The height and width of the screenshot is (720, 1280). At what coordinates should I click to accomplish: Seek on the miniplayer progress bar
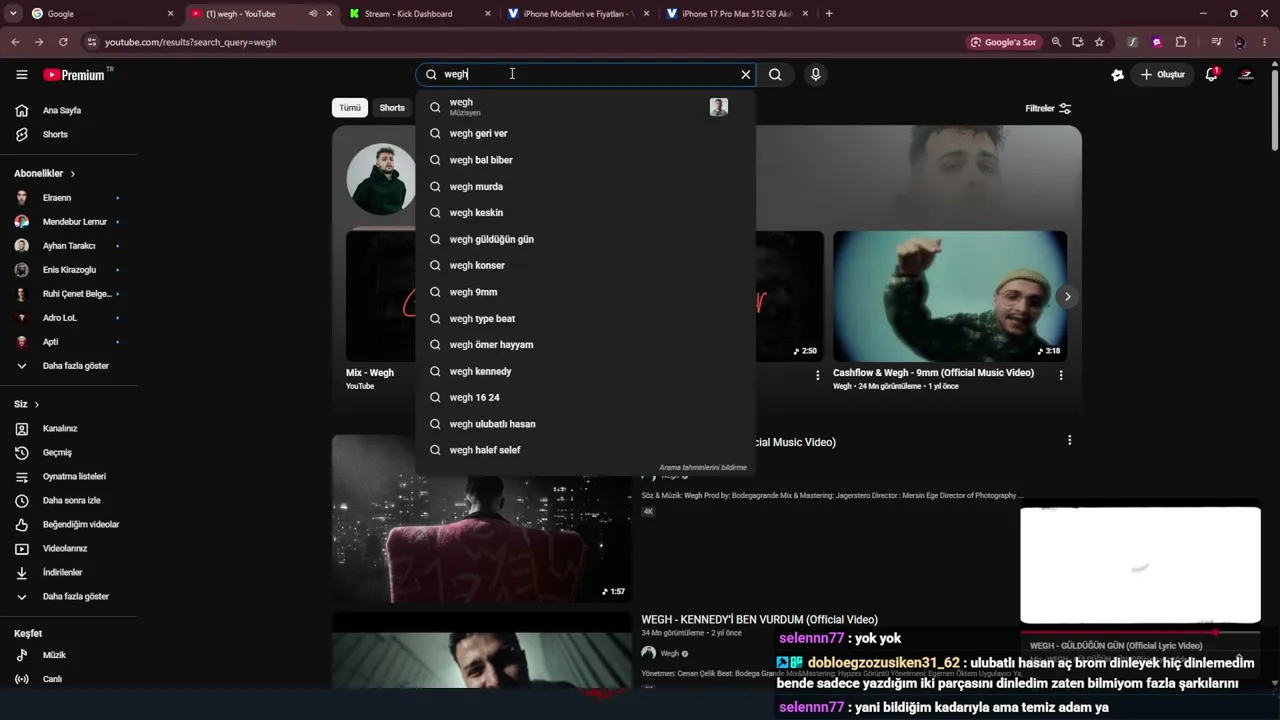tap(1140, 632)
